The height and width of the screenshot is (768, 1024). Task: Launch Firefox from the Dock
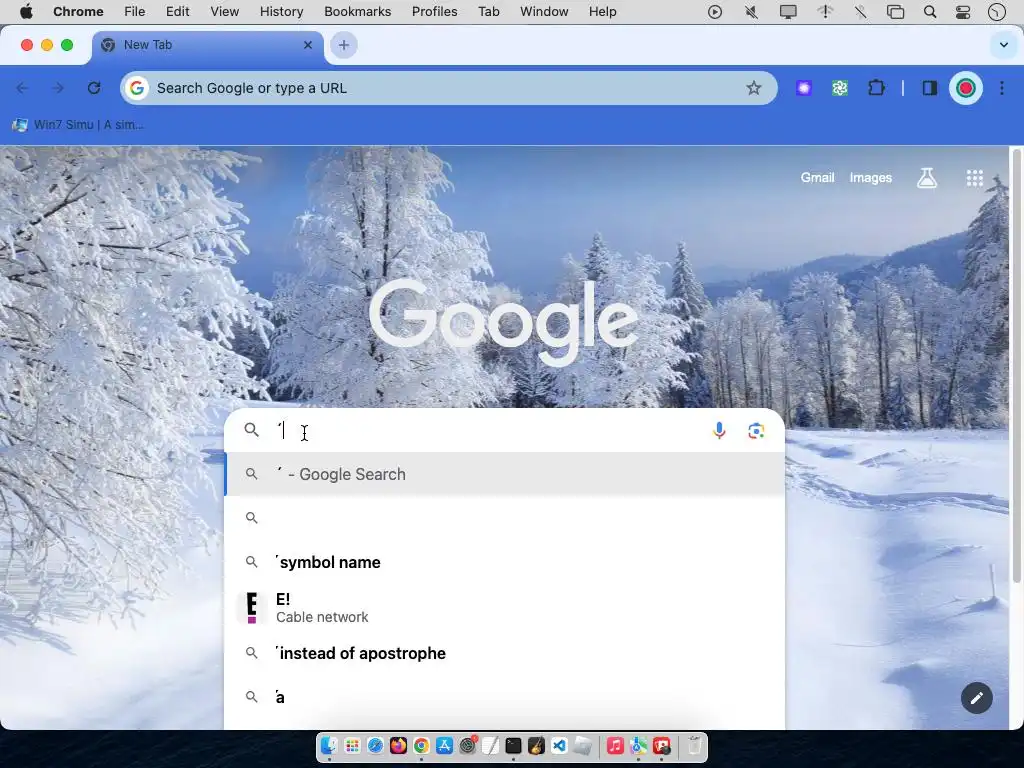tap(398, 746)
